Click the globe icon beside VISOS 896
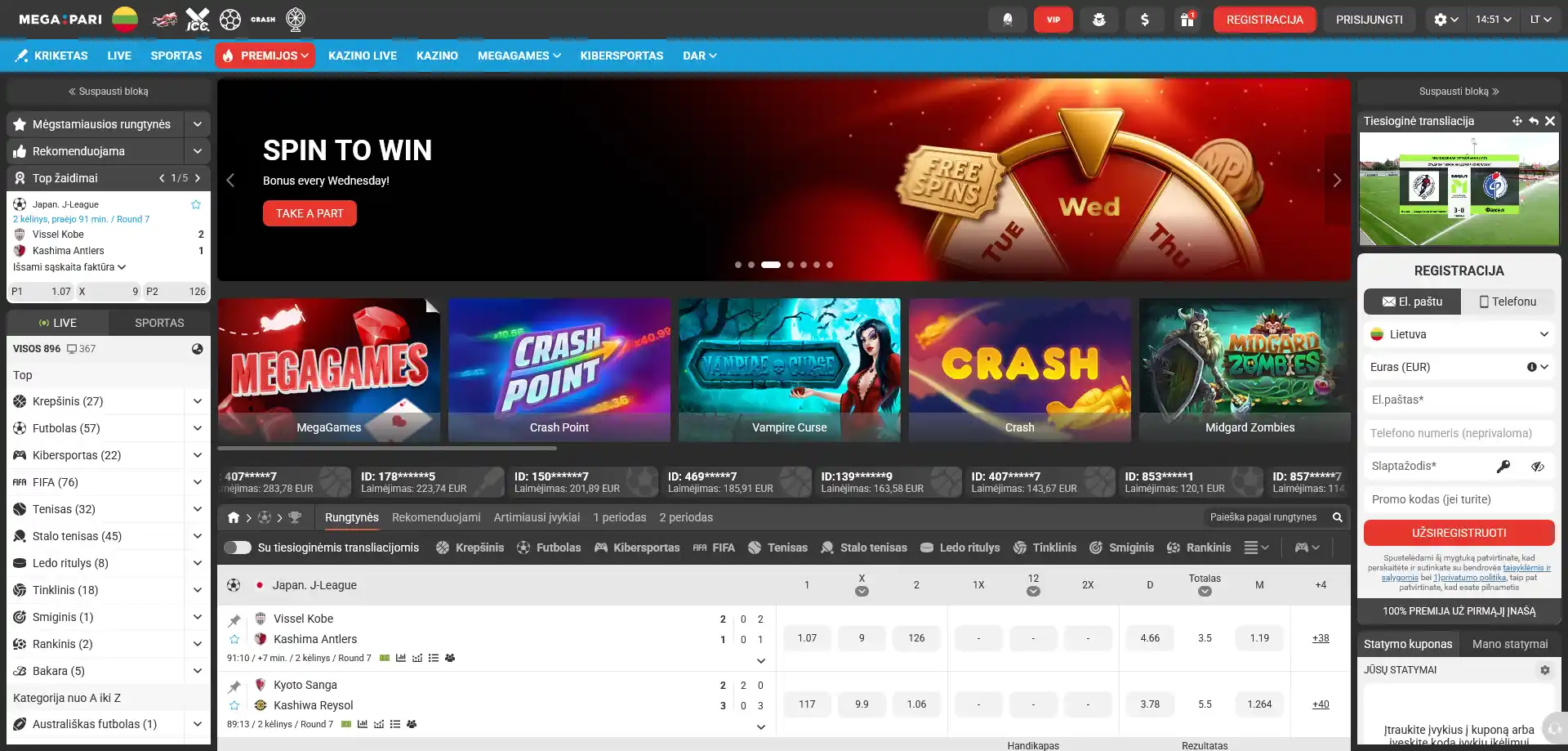The height and width of the screenshot is (751, 1568). pos(197,349)
